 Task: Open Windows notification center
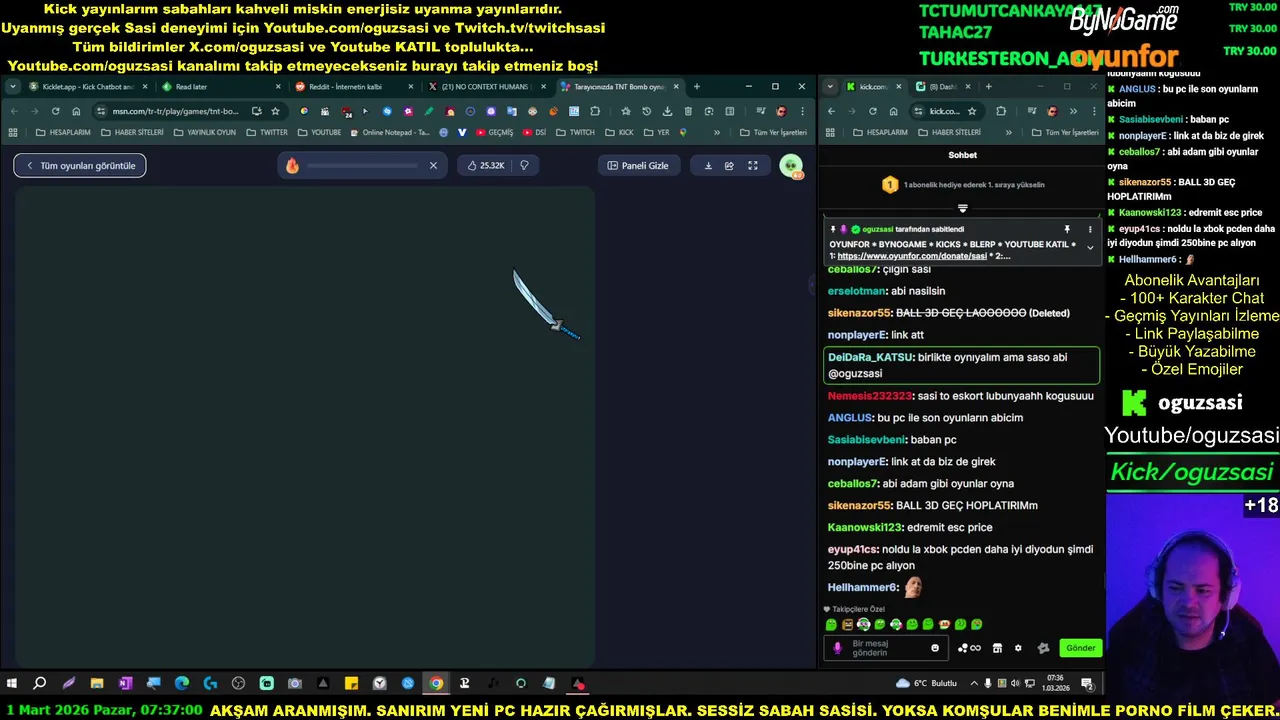[x=1087, y=684]
